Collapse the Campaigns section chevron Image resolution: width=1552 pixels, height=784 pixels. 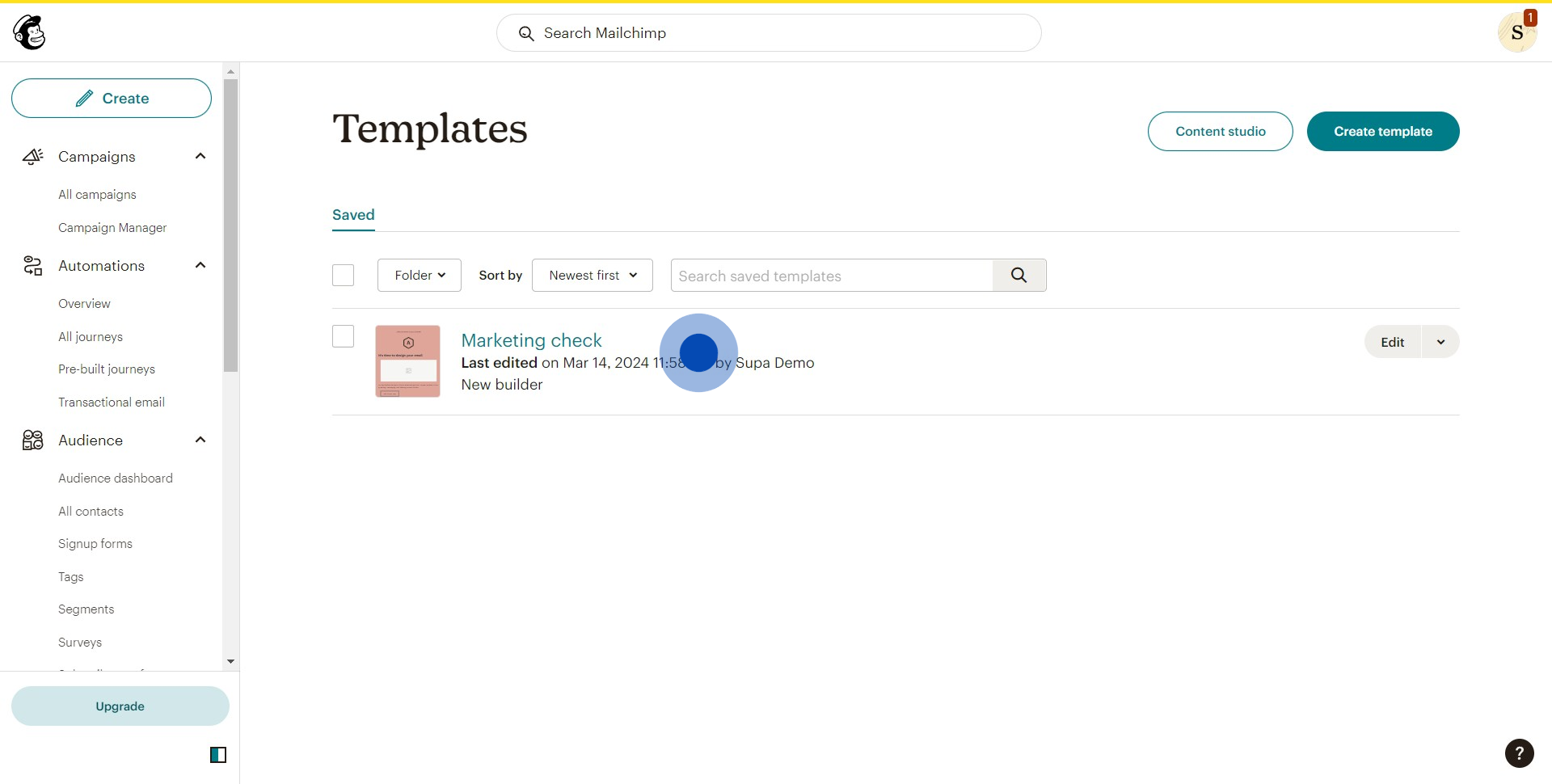tap(200, 156)
